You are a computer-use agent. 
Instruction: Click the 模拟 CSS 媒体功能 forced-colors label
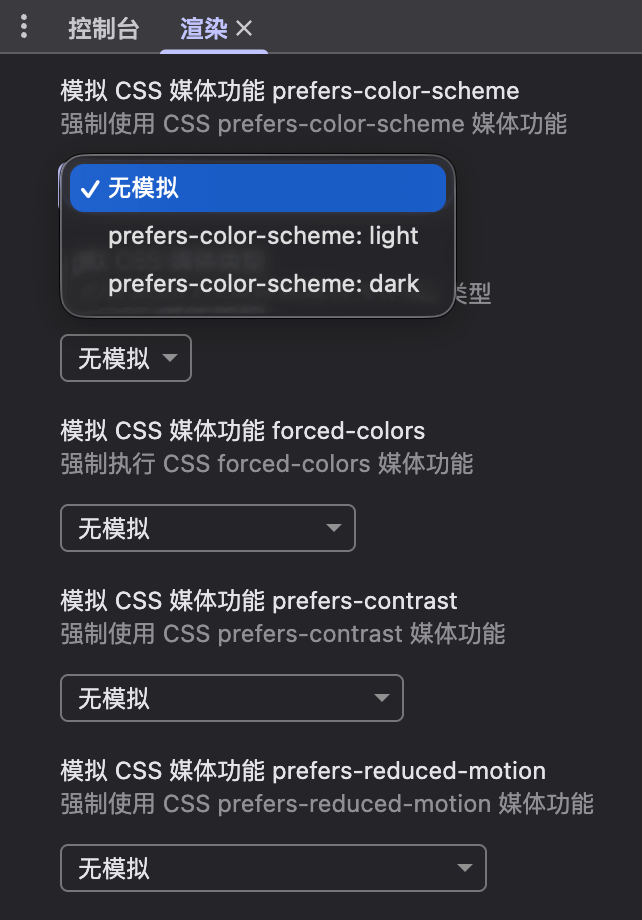(242, 431)
